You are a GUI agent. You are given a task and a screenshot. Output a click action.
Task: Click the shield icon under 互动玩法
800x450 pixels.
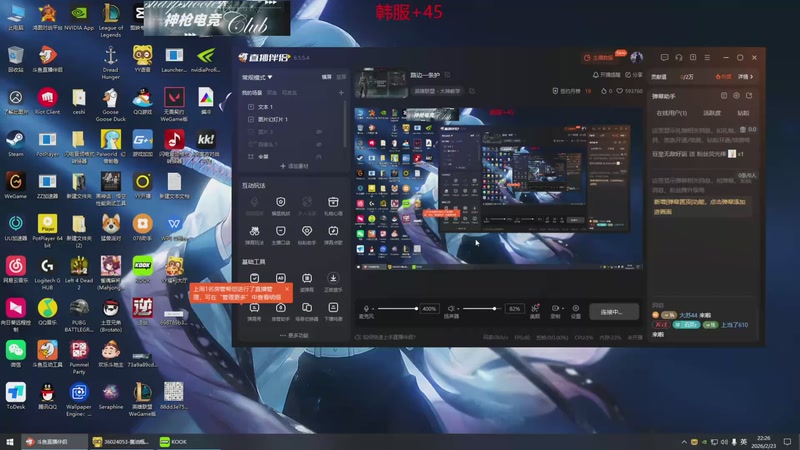pyautogui.click(x=281, y=202)
